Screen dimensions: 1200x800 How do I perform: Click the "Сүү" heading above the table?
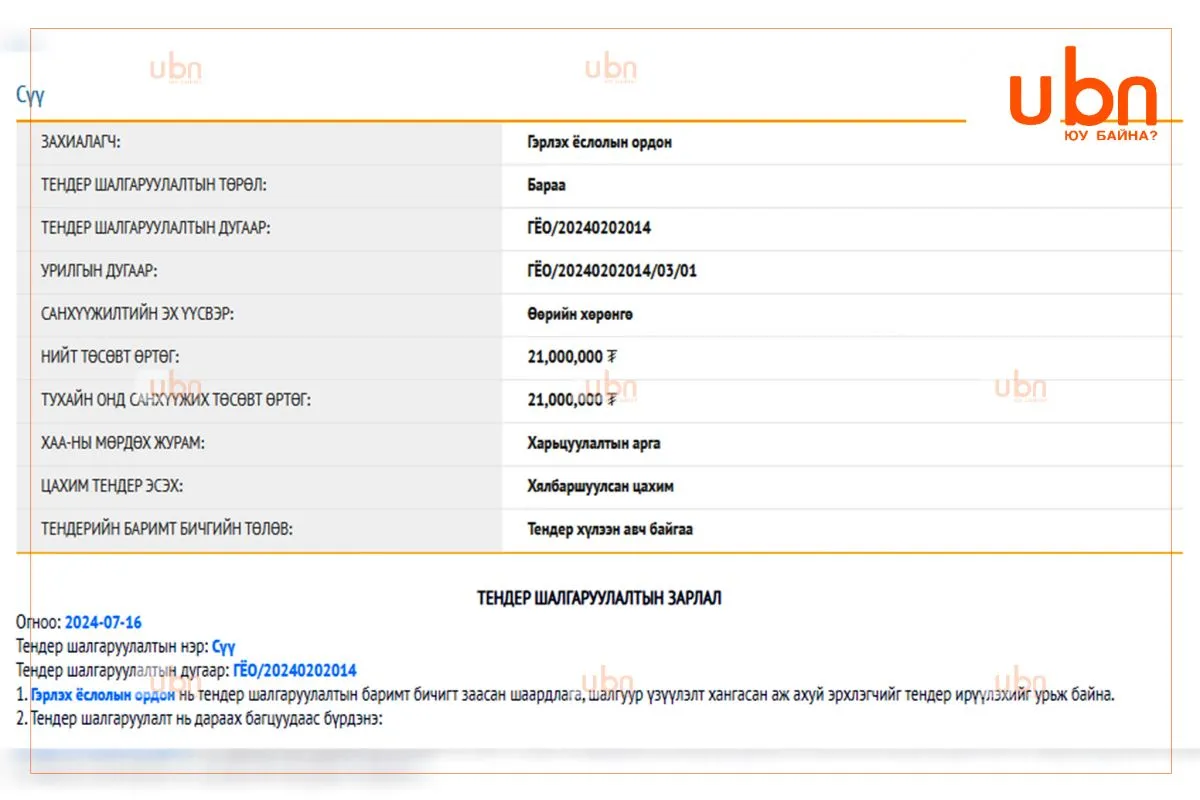click(30, 95)
